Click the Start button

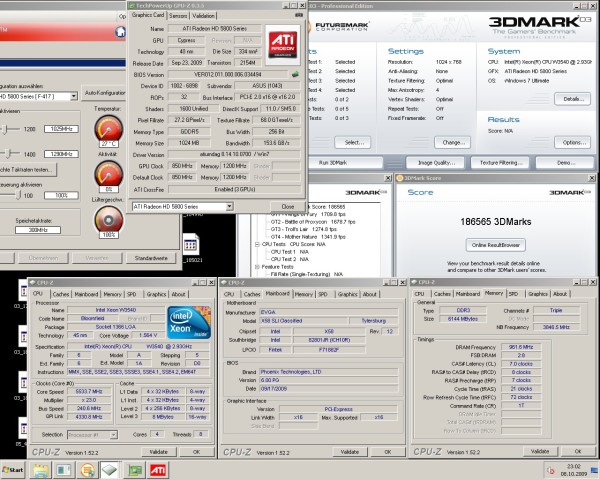(13, 470)
